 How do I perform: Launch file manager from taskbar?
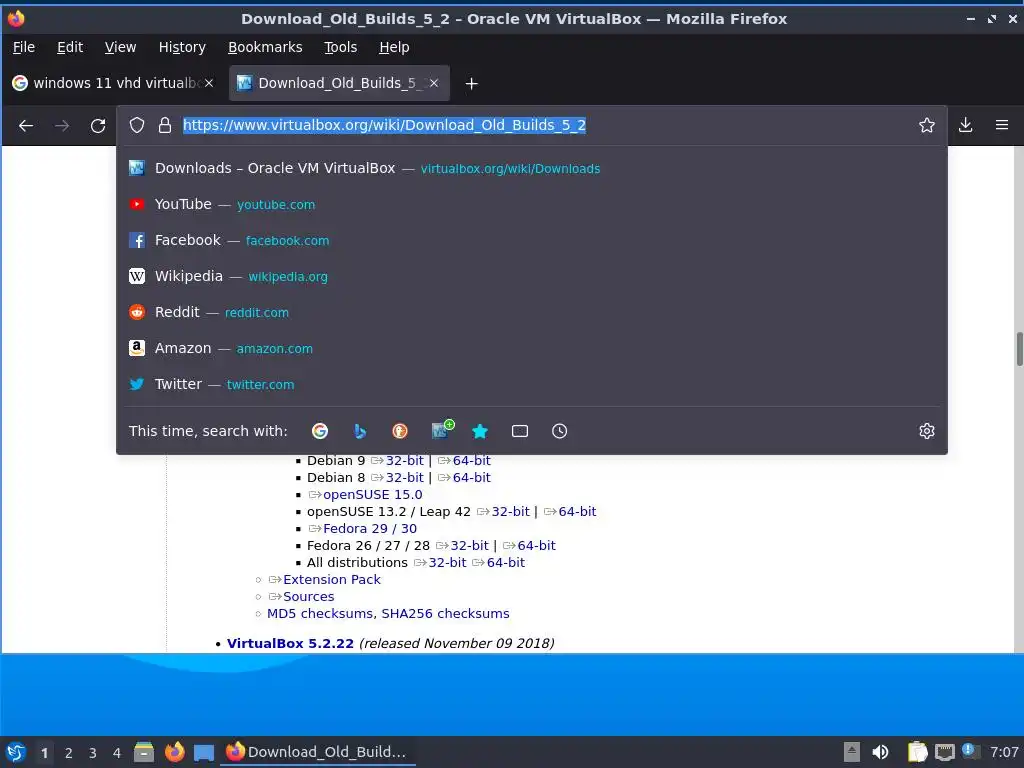(x=144, y=752)
